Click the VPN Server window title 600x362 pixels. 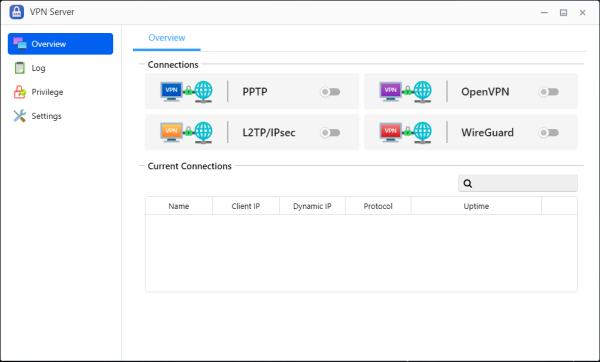52,12
